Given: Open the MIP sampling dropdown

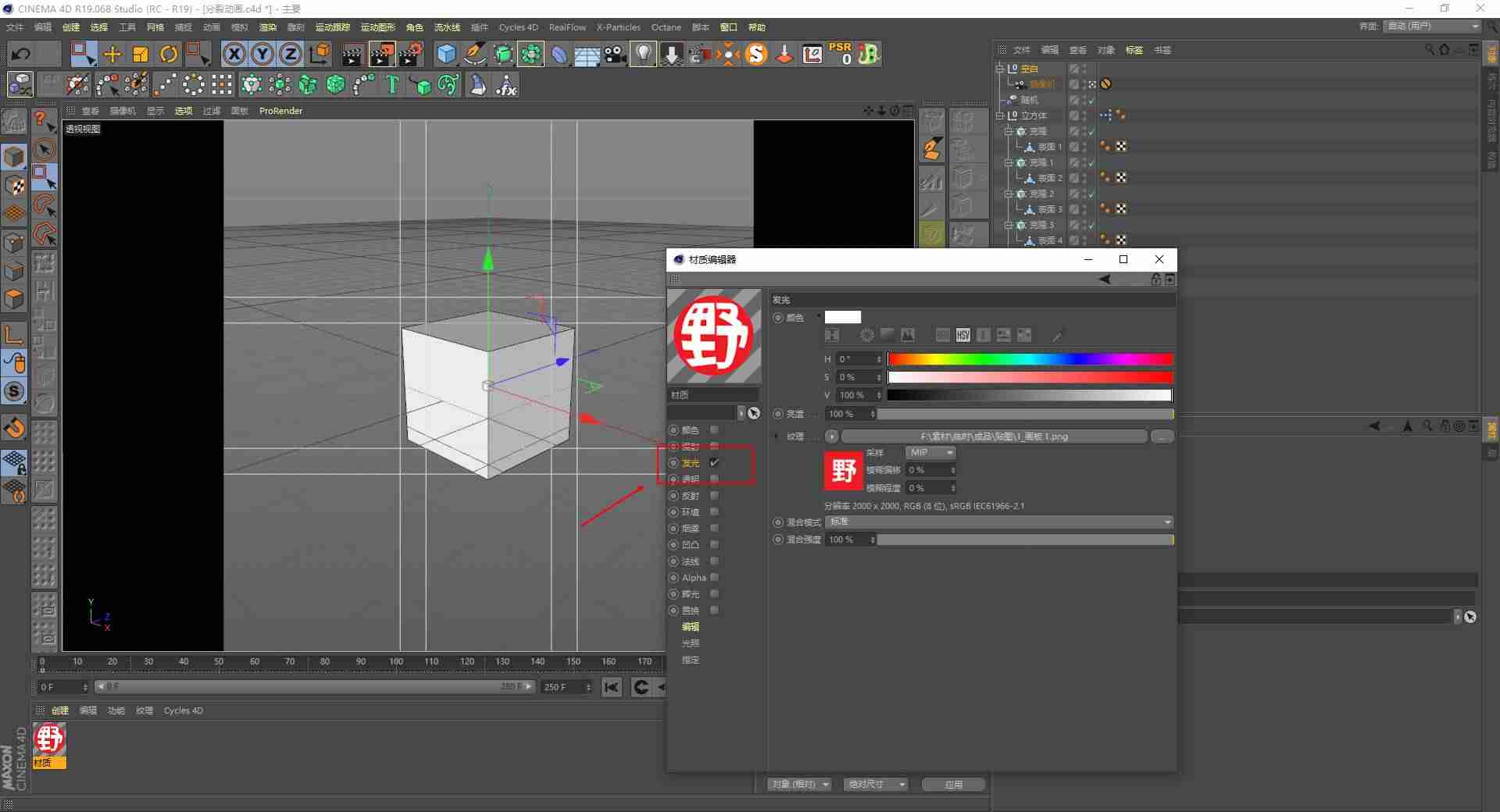Looking at the screenshot, I should click(930, 453).
